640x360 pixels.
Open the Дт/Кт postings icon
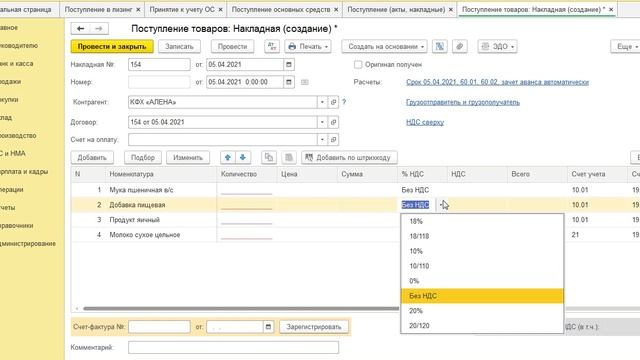tap(272, 47)
